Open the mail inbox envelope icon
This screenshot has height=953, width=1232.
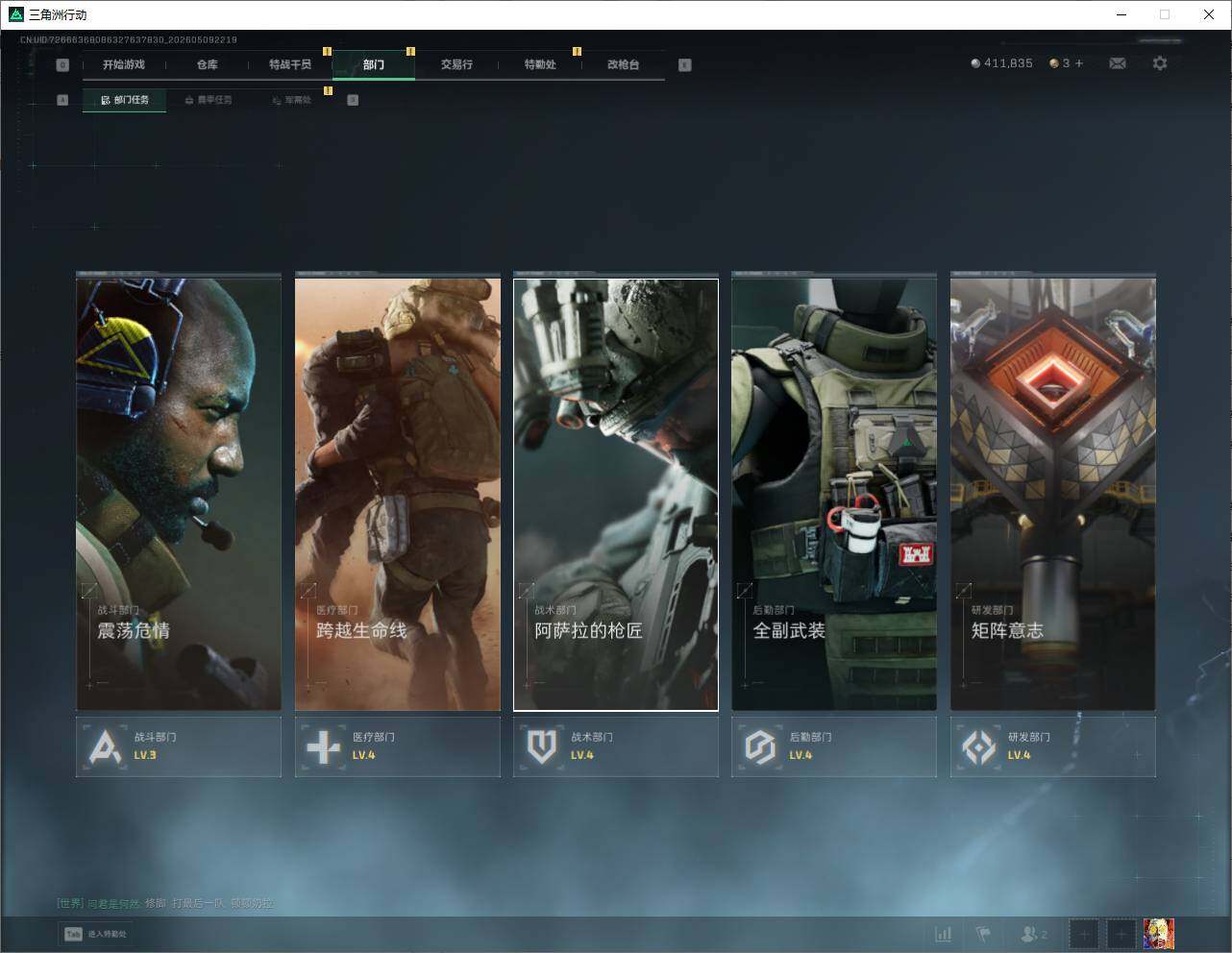1118,63
